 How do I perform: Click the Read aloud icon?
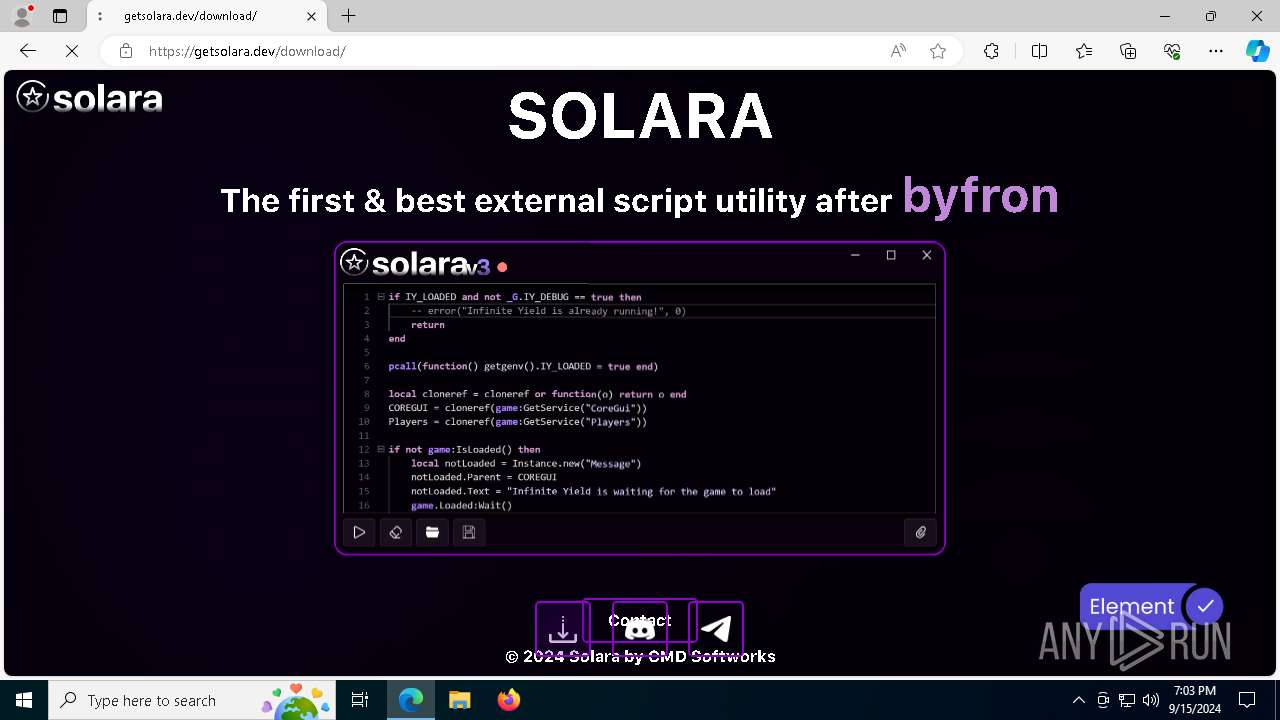tap(898, 51)
